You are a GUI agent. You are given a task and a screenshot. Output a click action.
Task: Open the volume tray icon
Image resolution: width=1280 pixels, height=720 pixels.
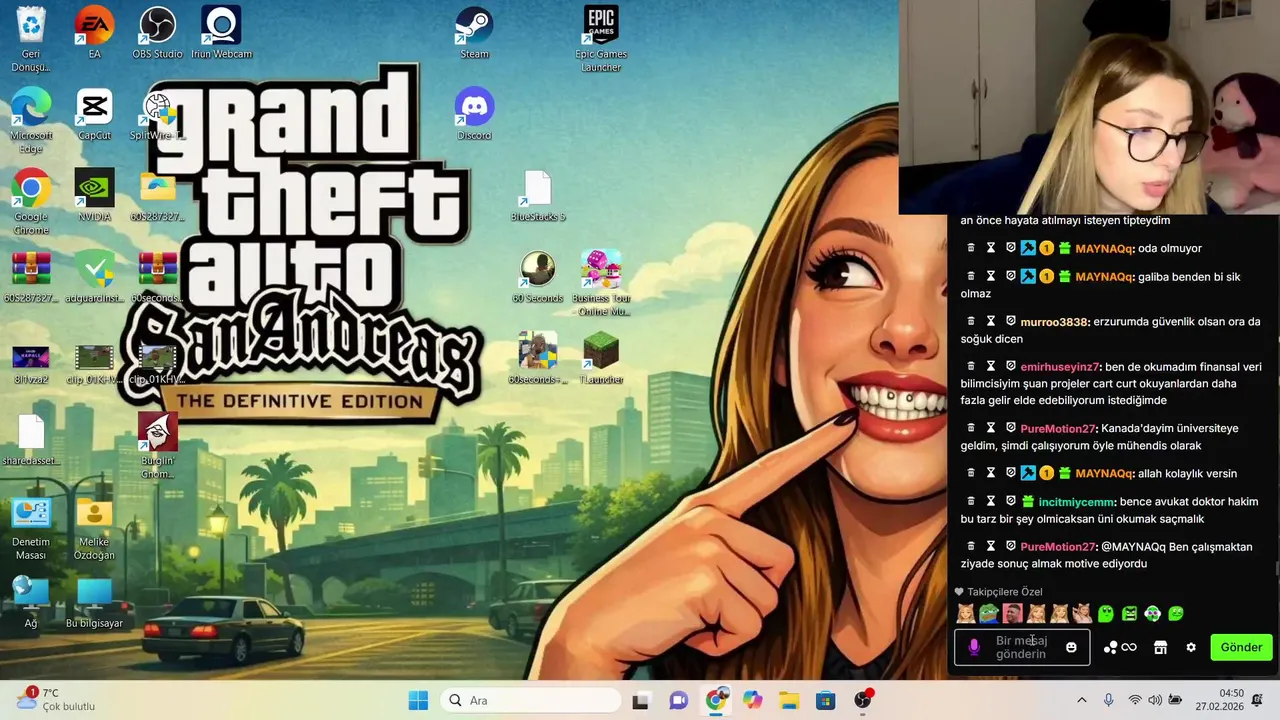1155,701
